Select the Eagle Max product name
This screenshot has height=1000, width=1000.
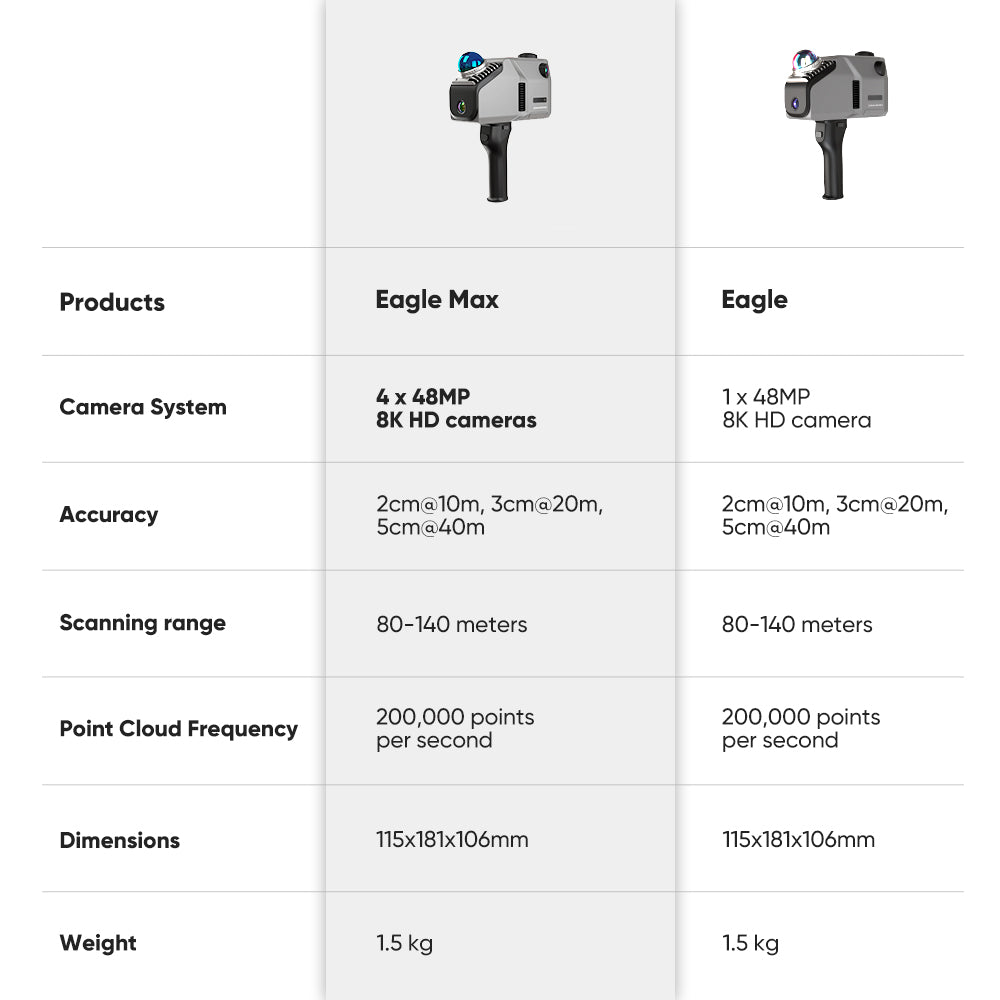coord(437,299)
